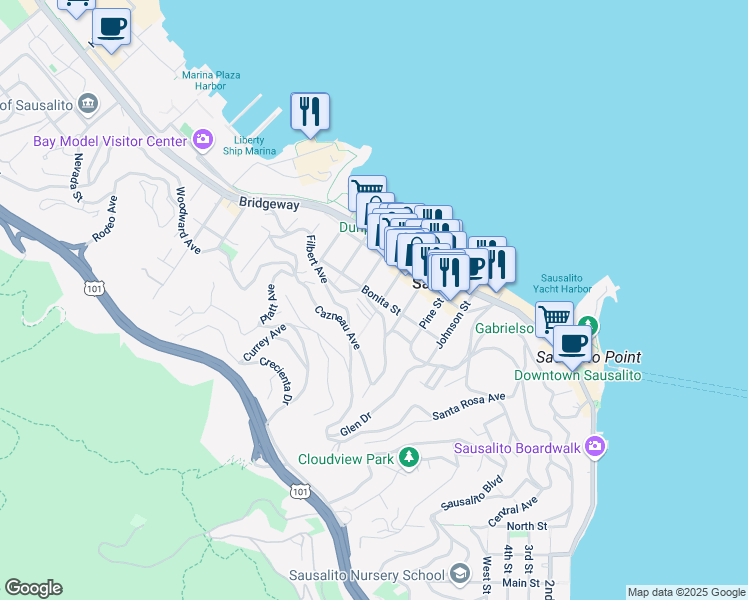Screen dimensions: 748x600
Task: Click the West St street label
Action: tap(487, 575)
